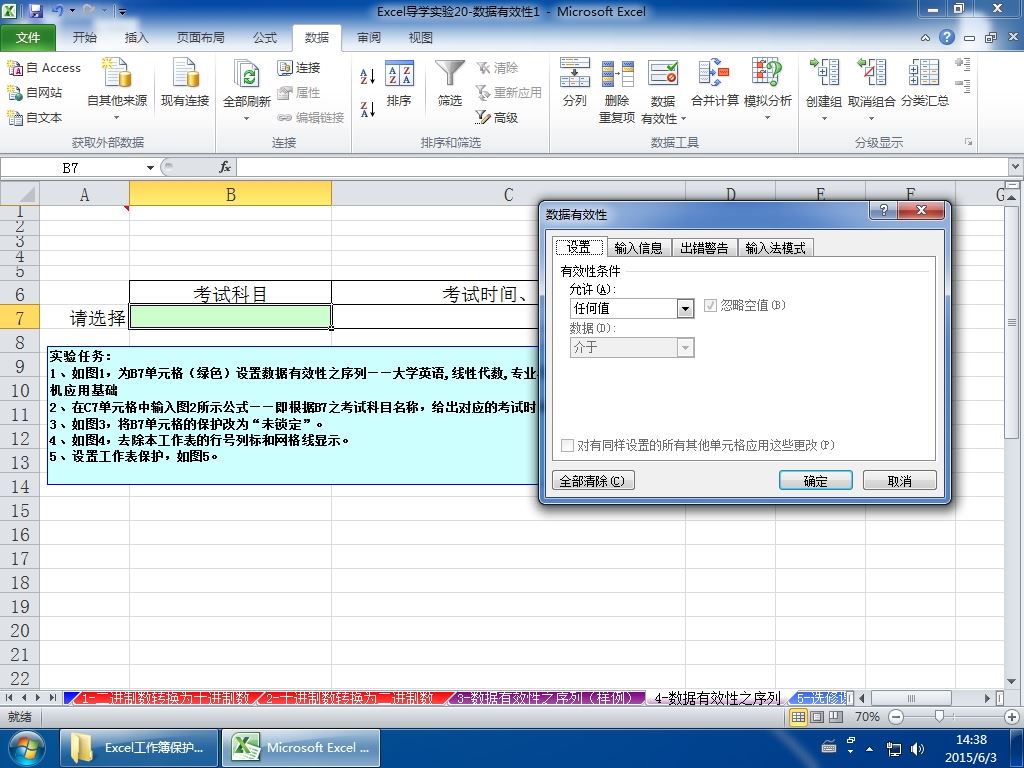Open the 分级显示 group dialog launcher
The width and height of the screenshot is (1024, 768).
(x=968, y=142)
